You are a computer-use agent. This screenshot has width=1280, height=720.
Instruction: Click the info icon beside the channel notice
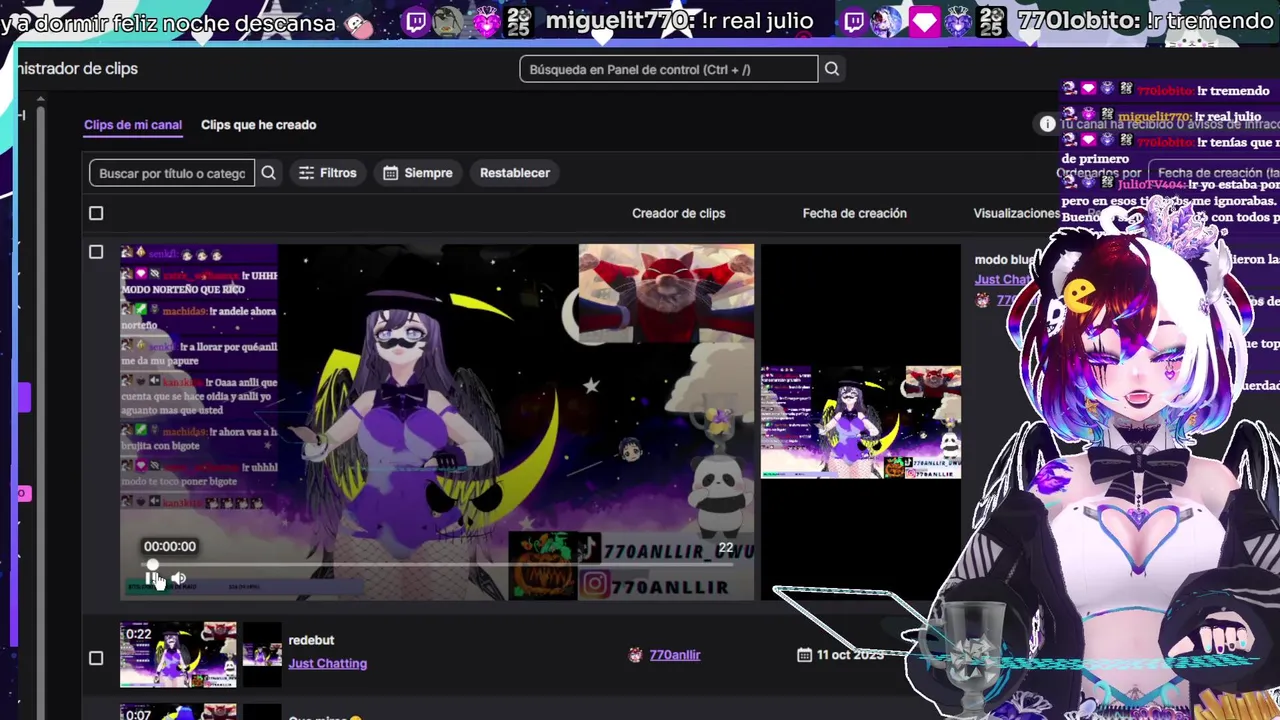[1047, 124]
